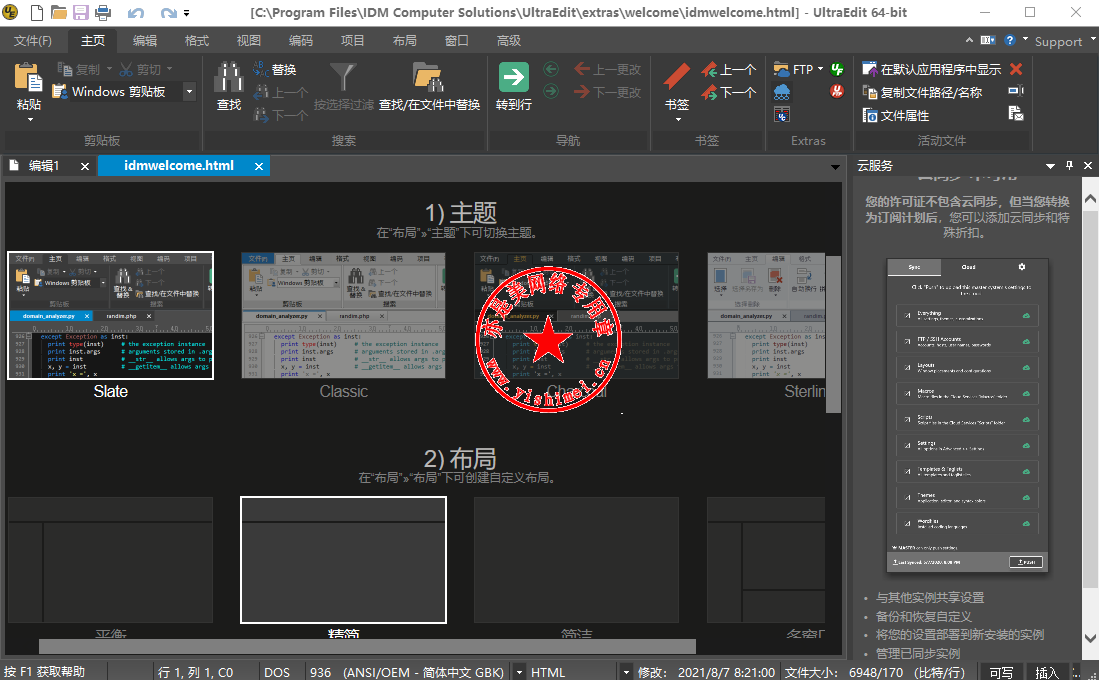Expand the FTP dropdown arrow
The width and height of the screenshot is (1099, 680).
[x=821, y=69]
